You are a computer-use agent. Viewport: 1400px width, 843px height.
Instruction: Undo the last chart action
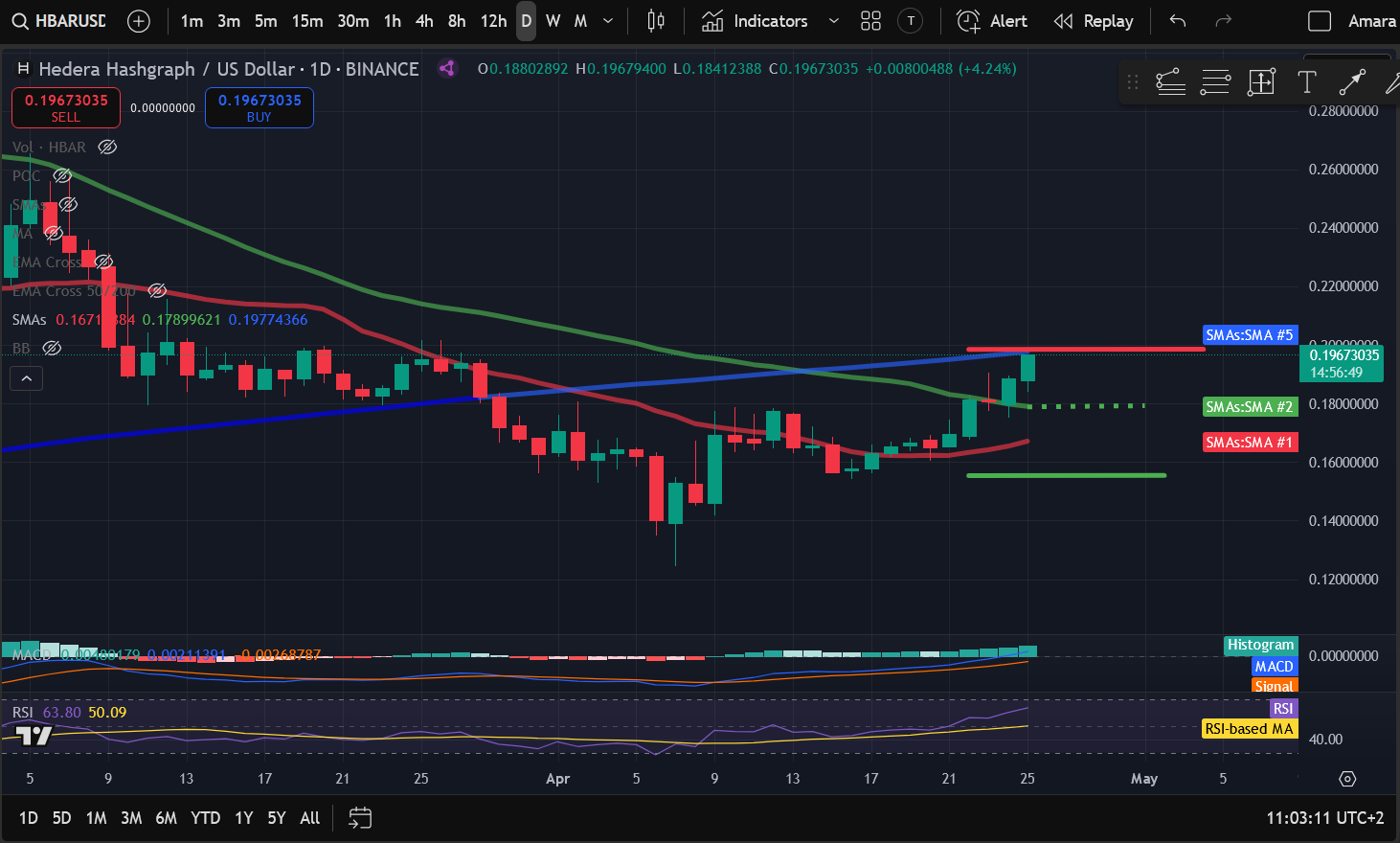point(1178,21)
